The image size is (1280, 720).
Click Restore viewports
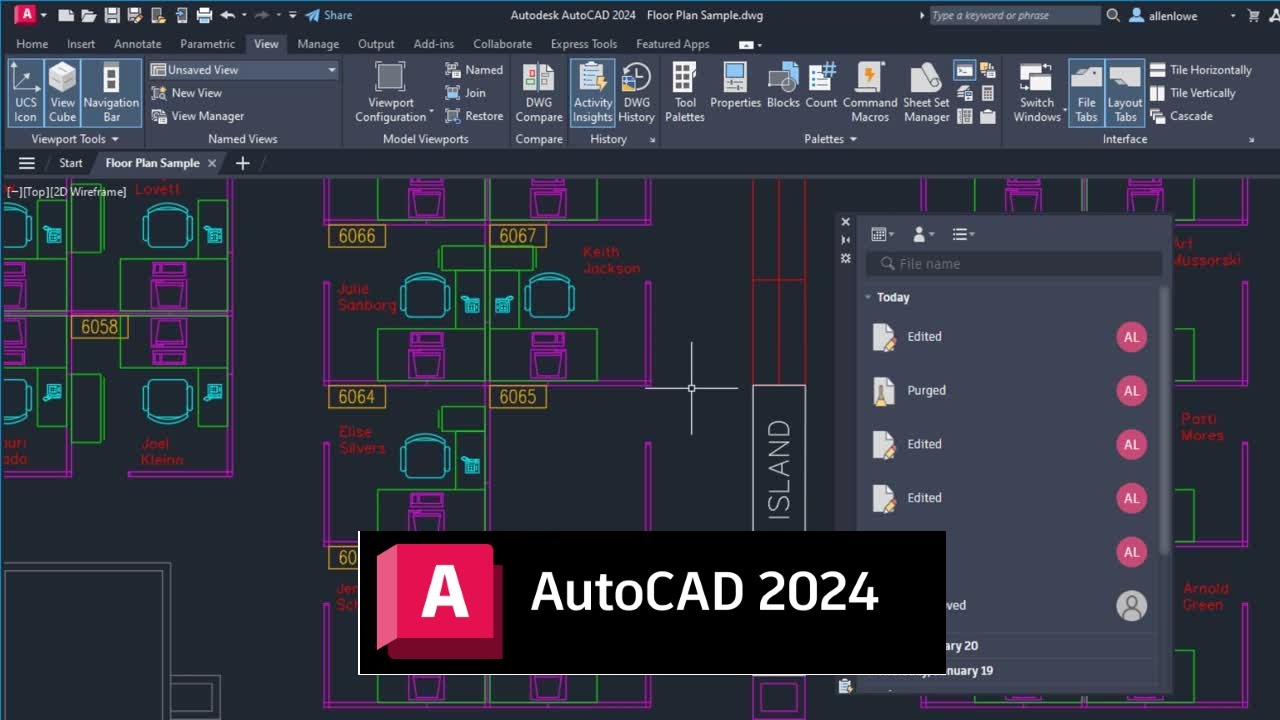pos(474,116)
